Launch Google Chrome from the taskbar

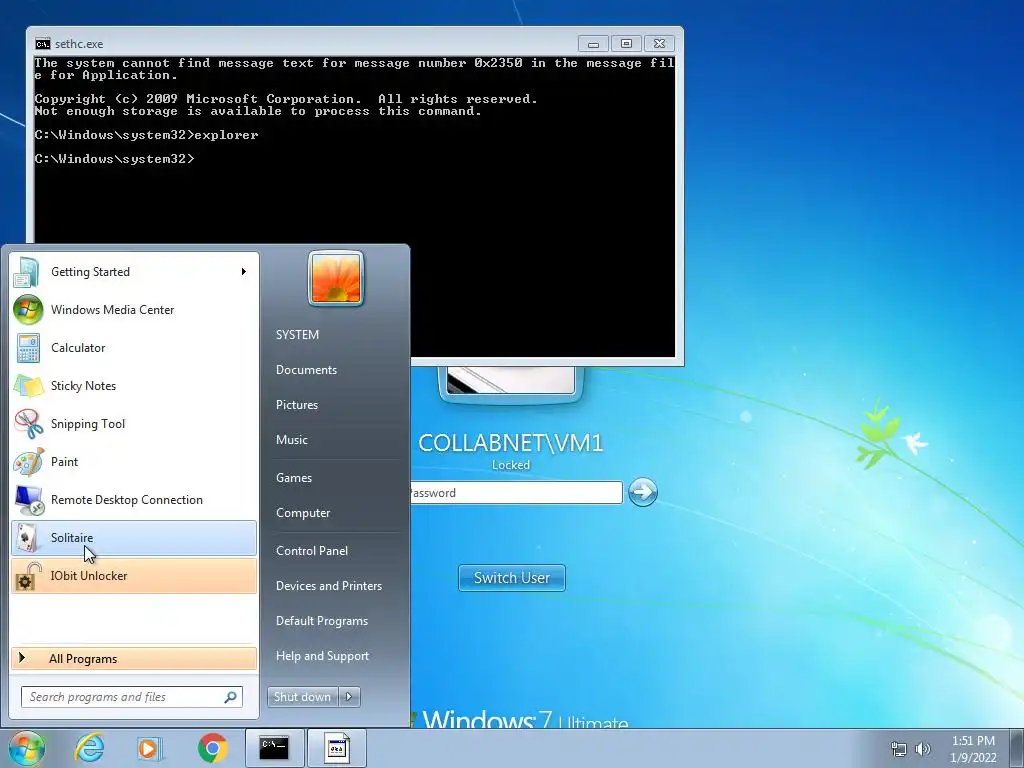point(212,748)
